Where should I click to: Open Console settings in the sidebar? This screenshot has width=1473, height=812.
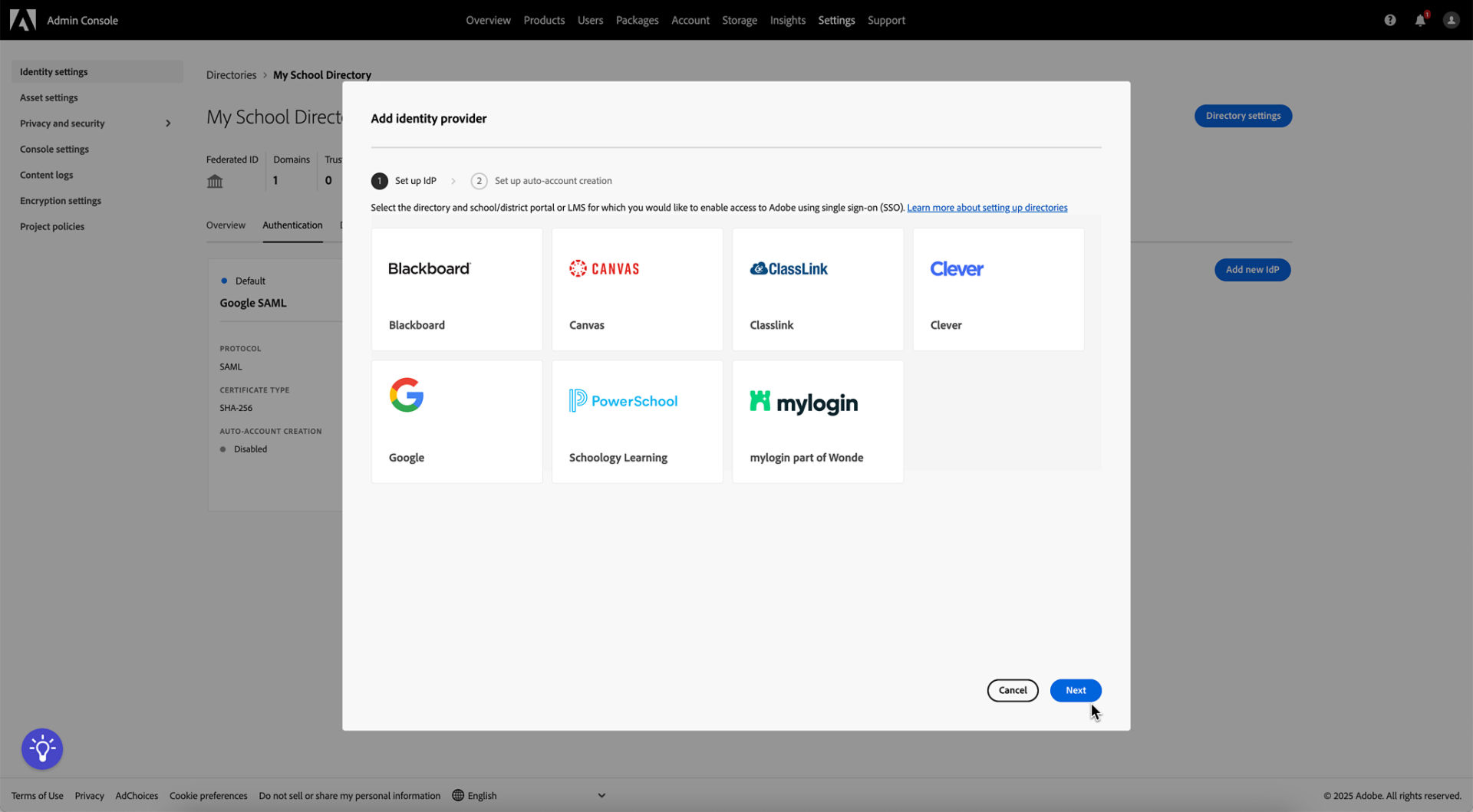coord(54,150)
